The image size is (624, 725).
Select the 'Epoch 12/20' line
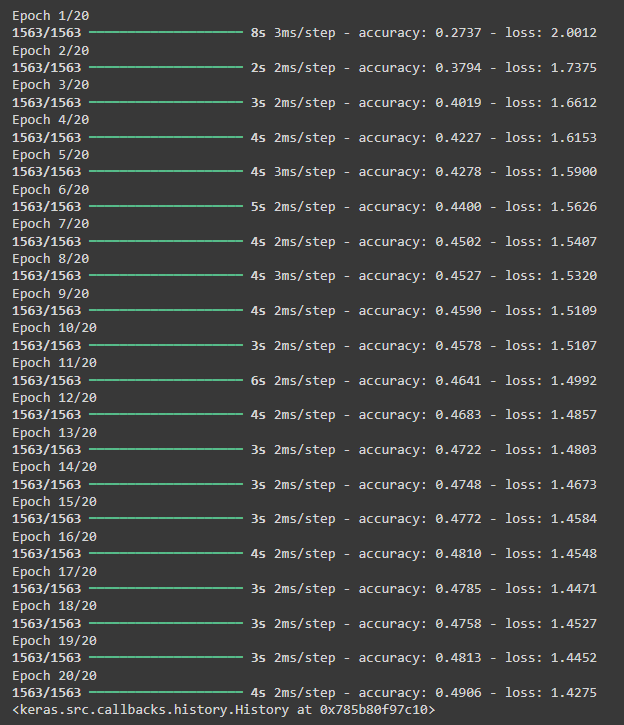[54, 398]
